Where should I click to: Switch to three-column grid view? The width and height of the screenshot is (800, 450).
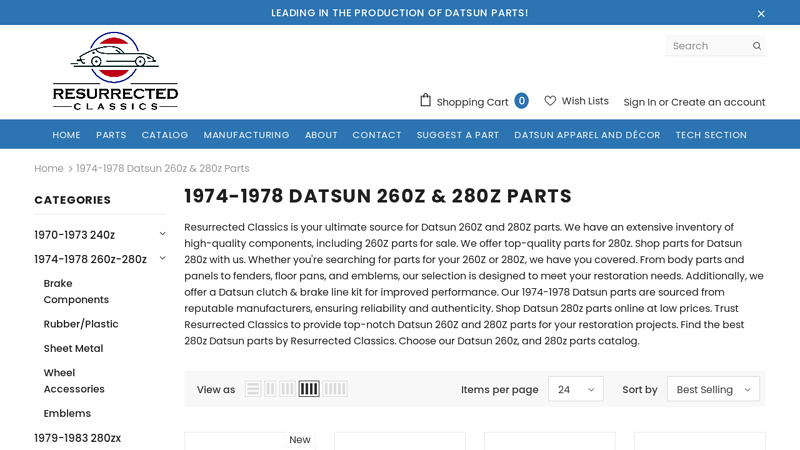pos(287,389)
